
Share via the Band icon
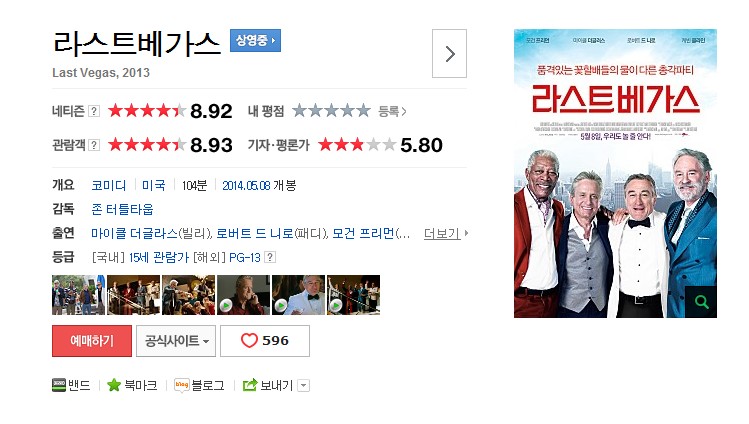59,385
